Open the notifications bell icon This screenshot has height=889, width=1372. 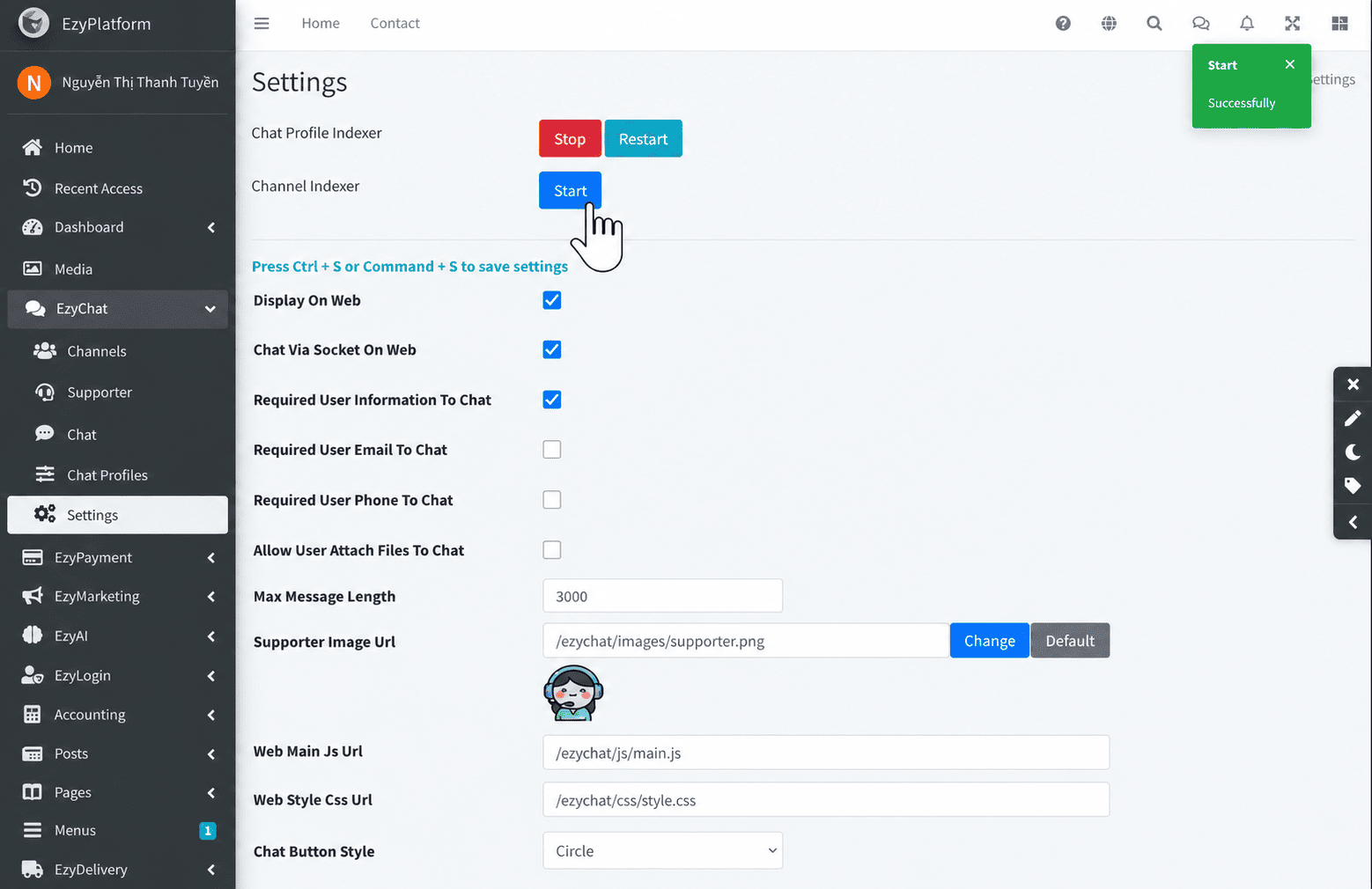1247,24
